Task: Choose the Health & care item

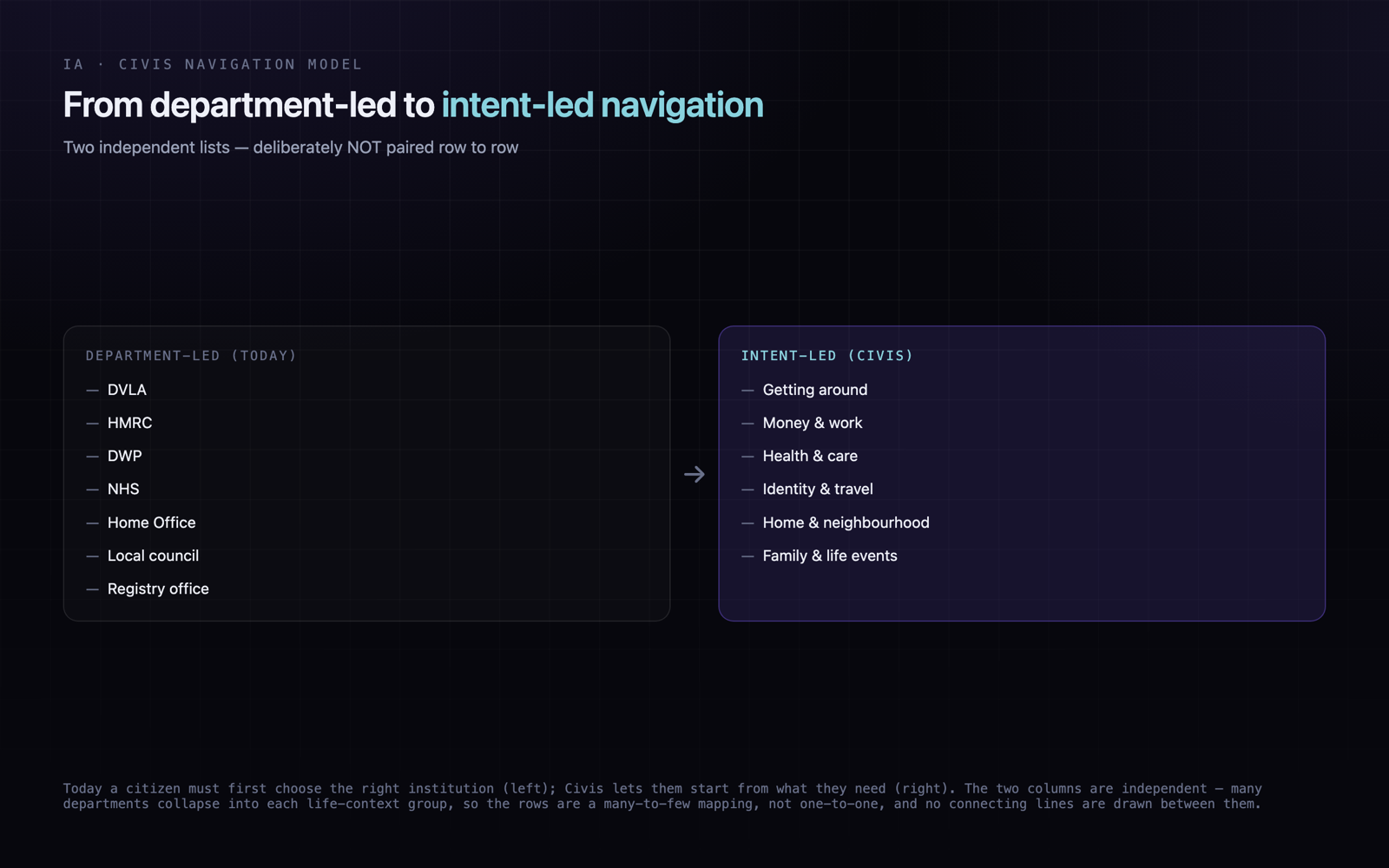Action: point(810,456)
